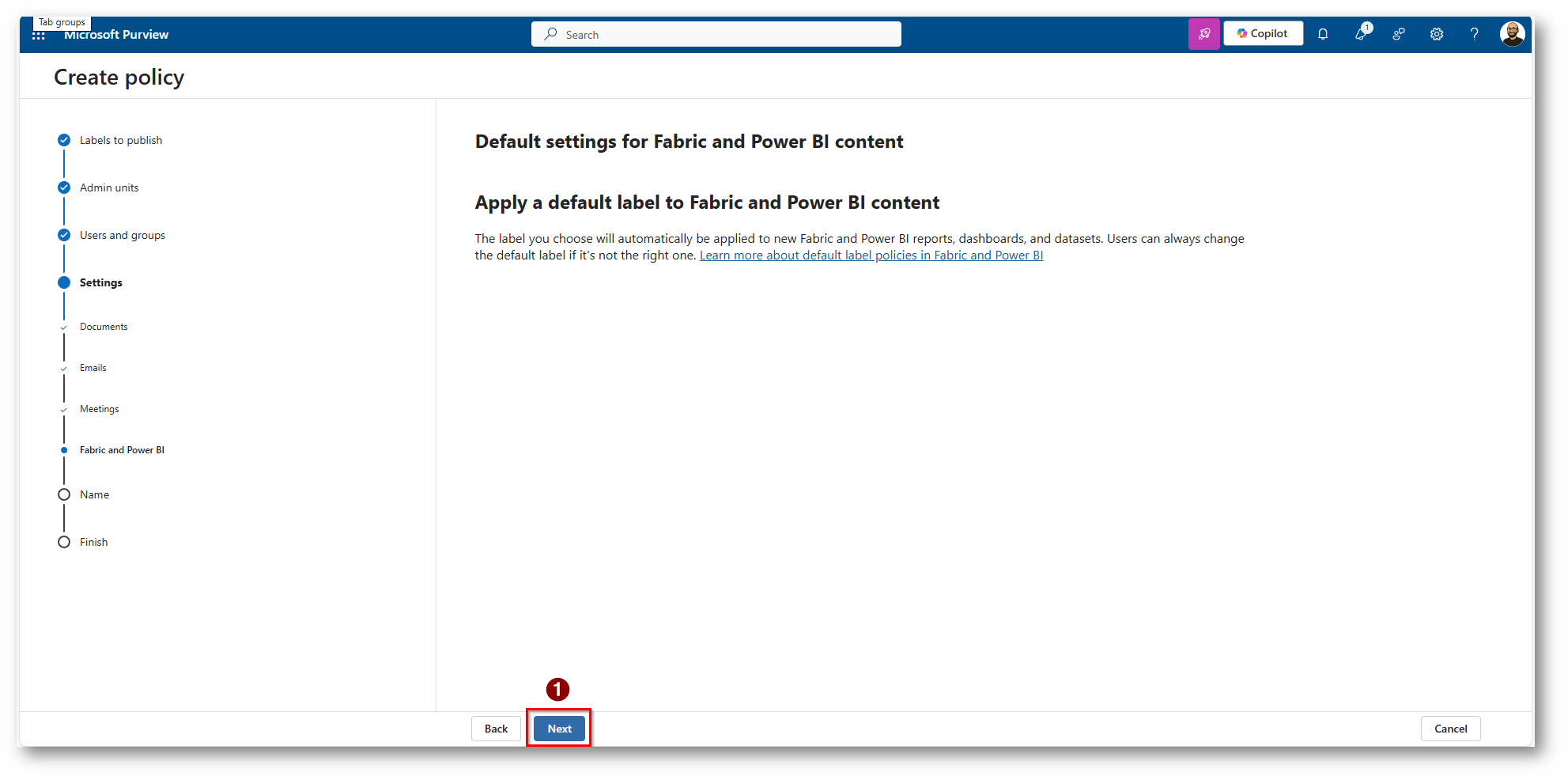Image resolution: width=1568 pixels, height=780 pixels.
Task: Go to the Labels to publish step
Action: pyautogui.click(x=121, y=140)
